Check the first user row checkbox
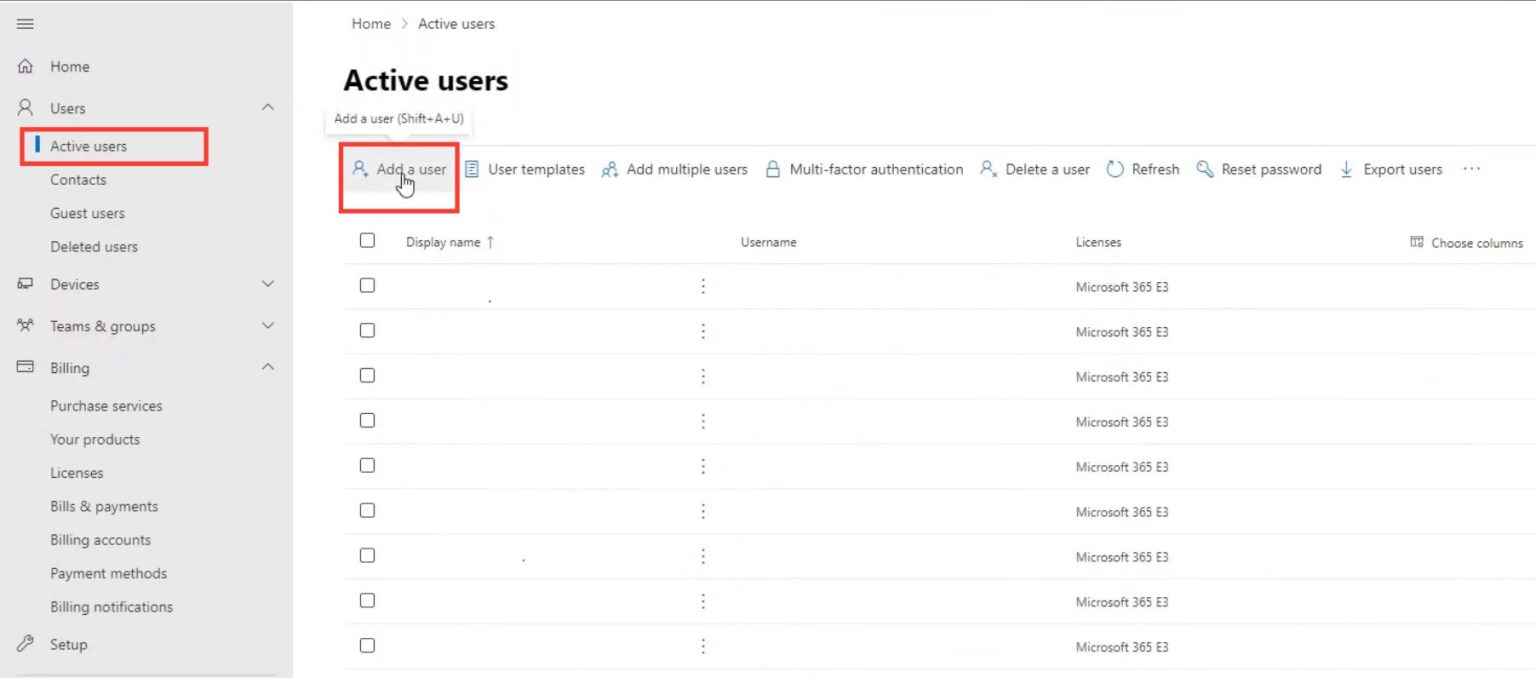This screenshot has height=678, width=1536. point(367,285)
